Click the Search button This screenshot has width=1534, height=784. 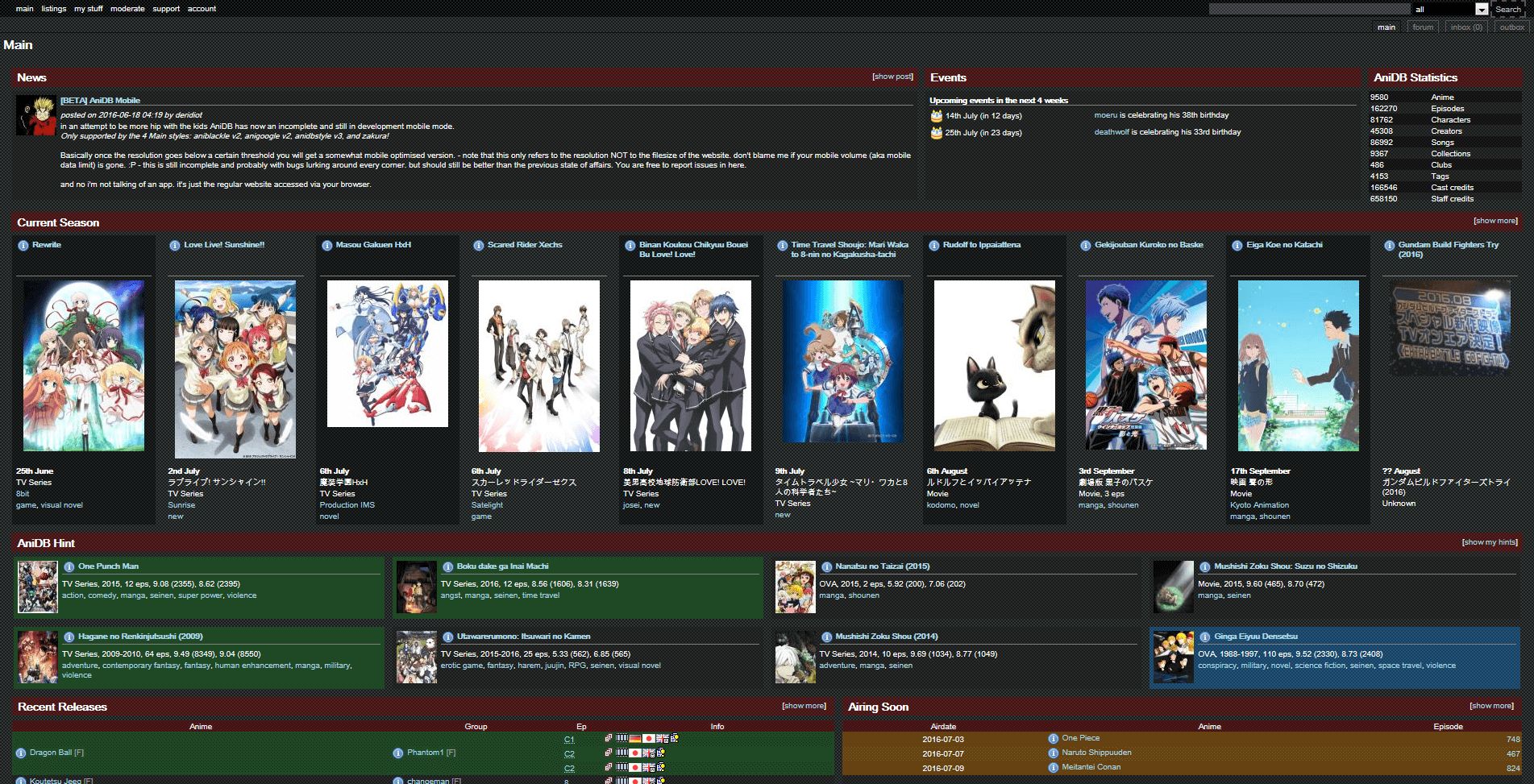click(1507, 9)
